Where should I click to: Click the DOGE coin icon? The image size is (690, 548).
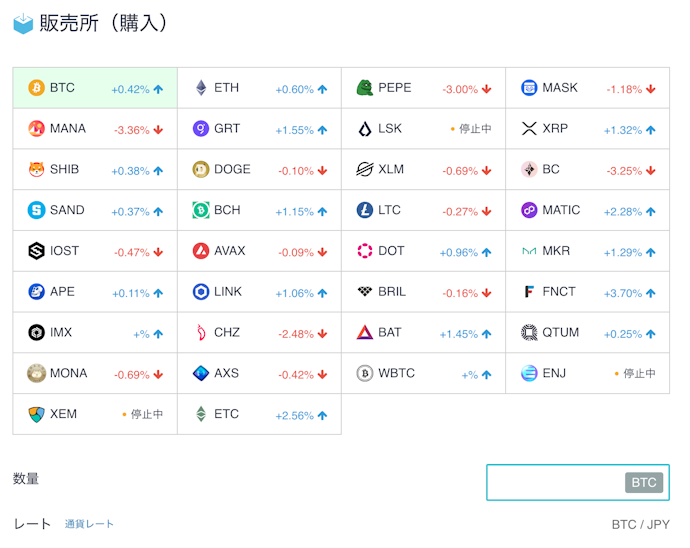(201, 169)
